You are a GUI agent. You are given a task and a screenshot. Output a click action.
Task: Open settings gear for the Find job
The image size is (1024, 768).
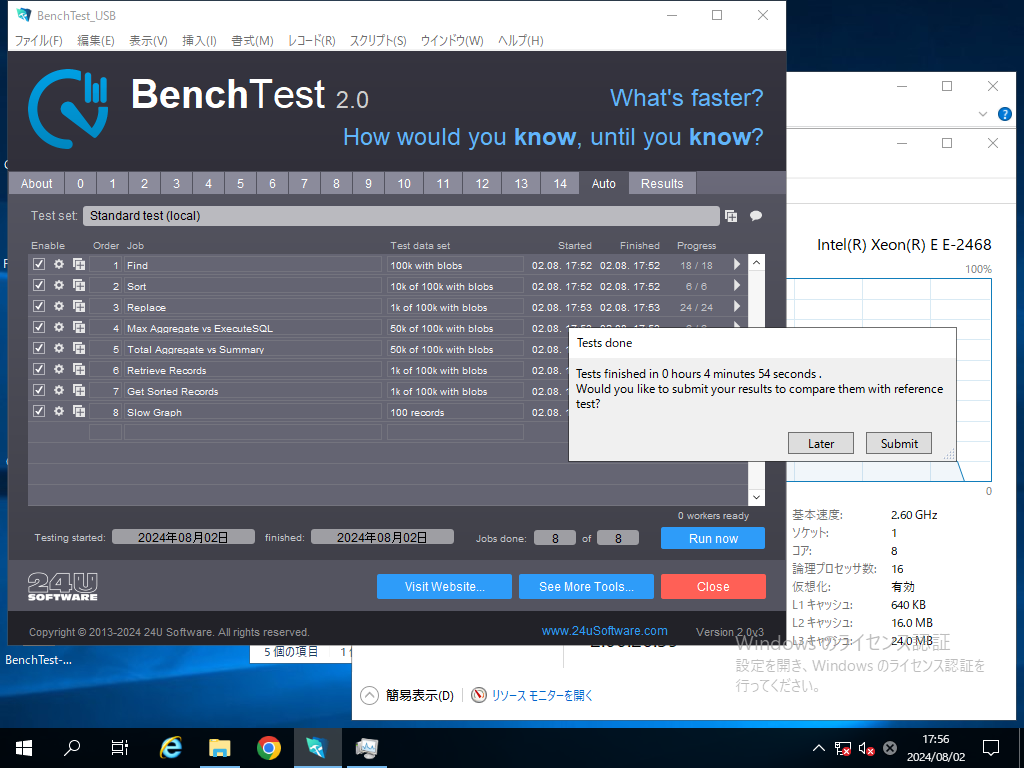click(x=59, y=264)
